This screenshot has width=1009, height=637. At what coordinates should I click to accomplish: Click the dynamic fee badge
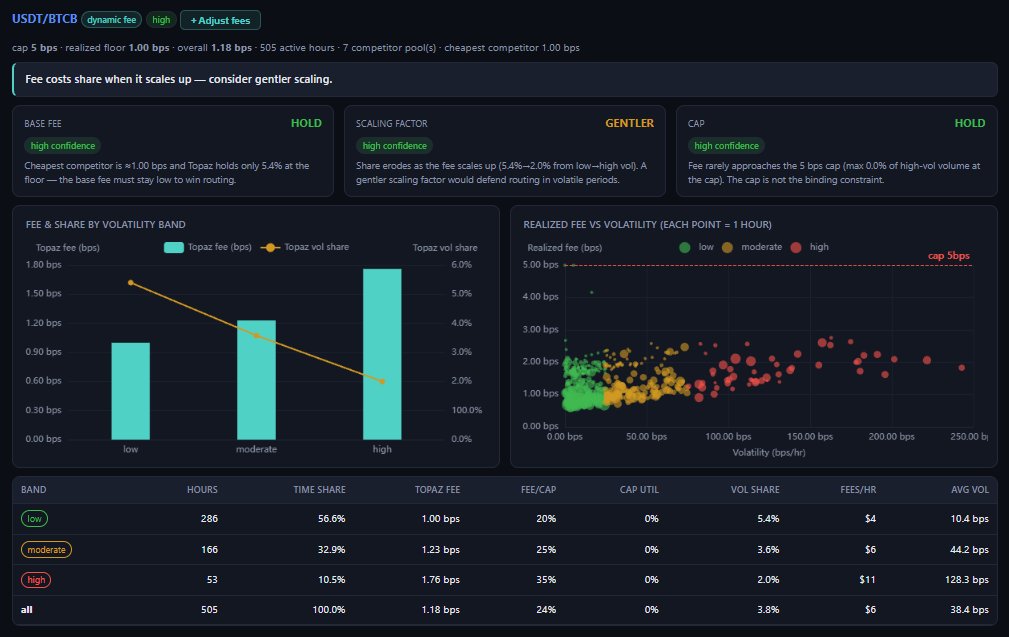pyautogui.click(x=111, y=20)
